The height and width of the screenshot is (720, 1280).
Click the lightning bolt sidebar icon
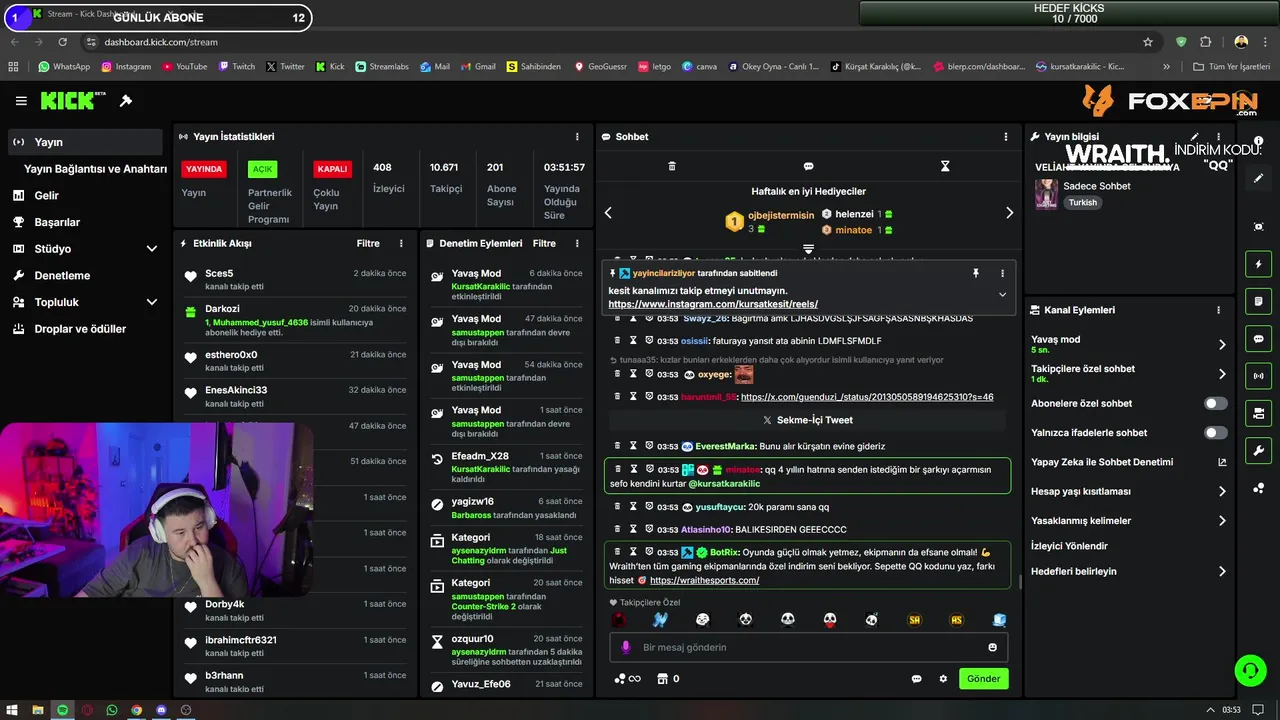click(1258, 264)
